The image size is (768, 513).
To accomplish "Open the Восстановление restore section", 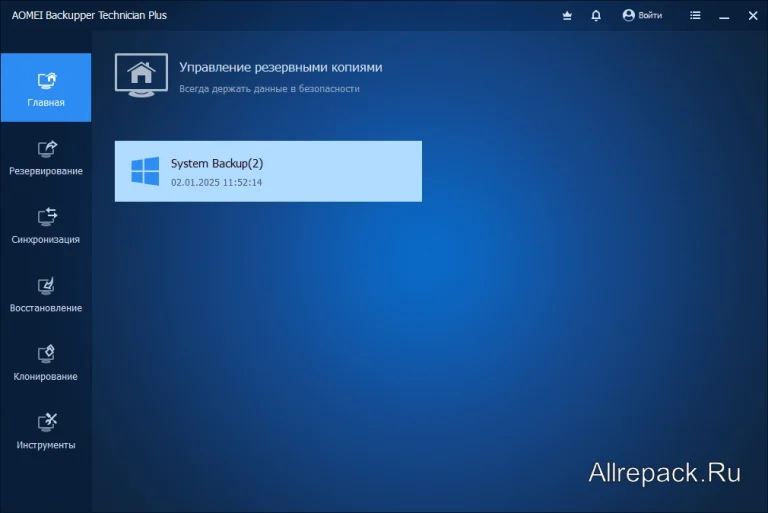I will [x=46, y=295].
